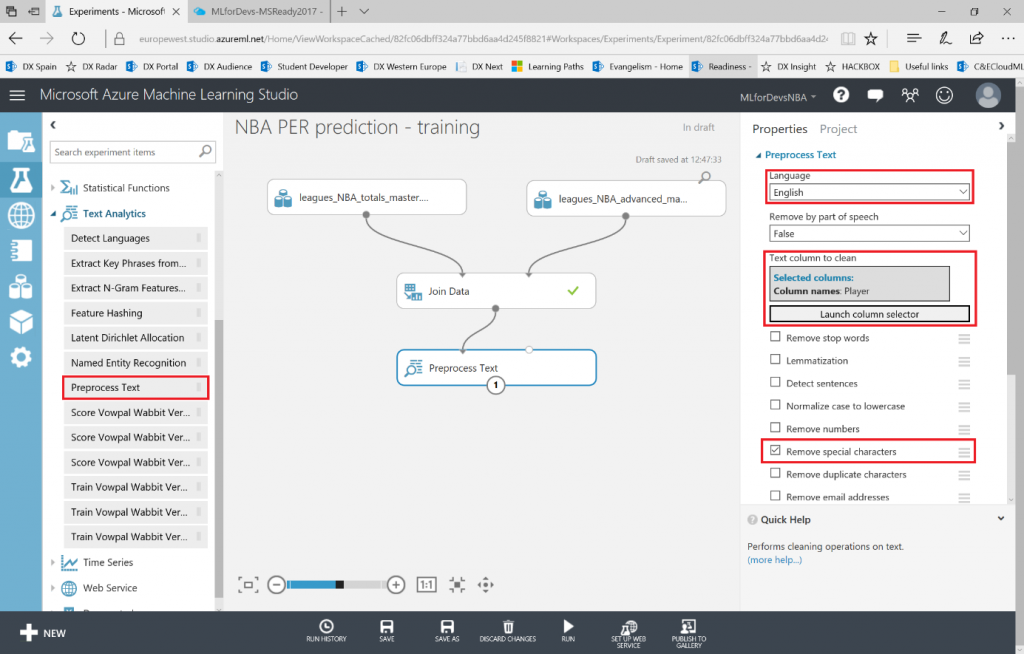This screenshot has width=1024, height=654.
Task: Click the help question mark icon
Action: (841, 95)
